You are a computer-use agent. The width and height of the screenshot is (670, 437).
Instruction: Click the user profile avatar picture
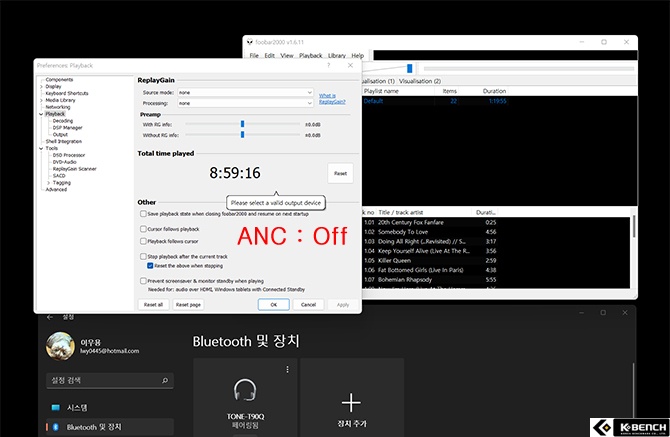[x=60, y=346]
